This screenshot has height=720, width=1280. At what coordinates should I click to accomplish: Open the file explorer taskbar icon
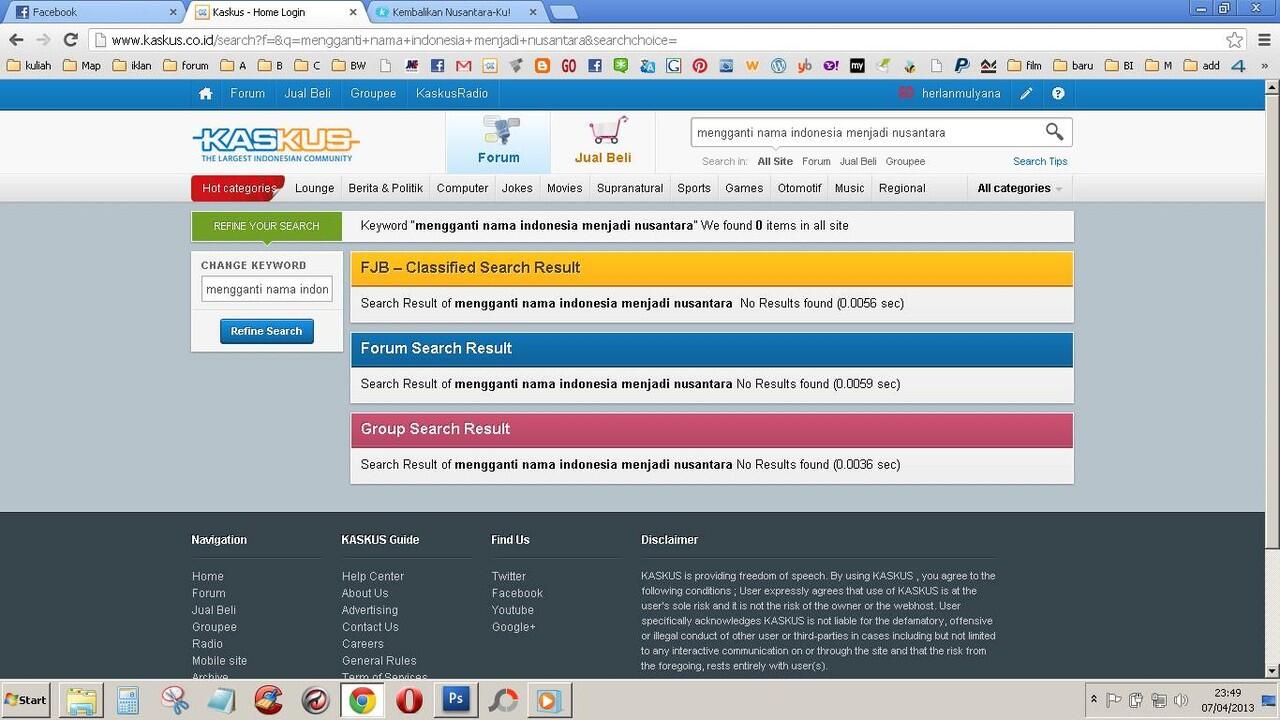click(x=80, y=700)
